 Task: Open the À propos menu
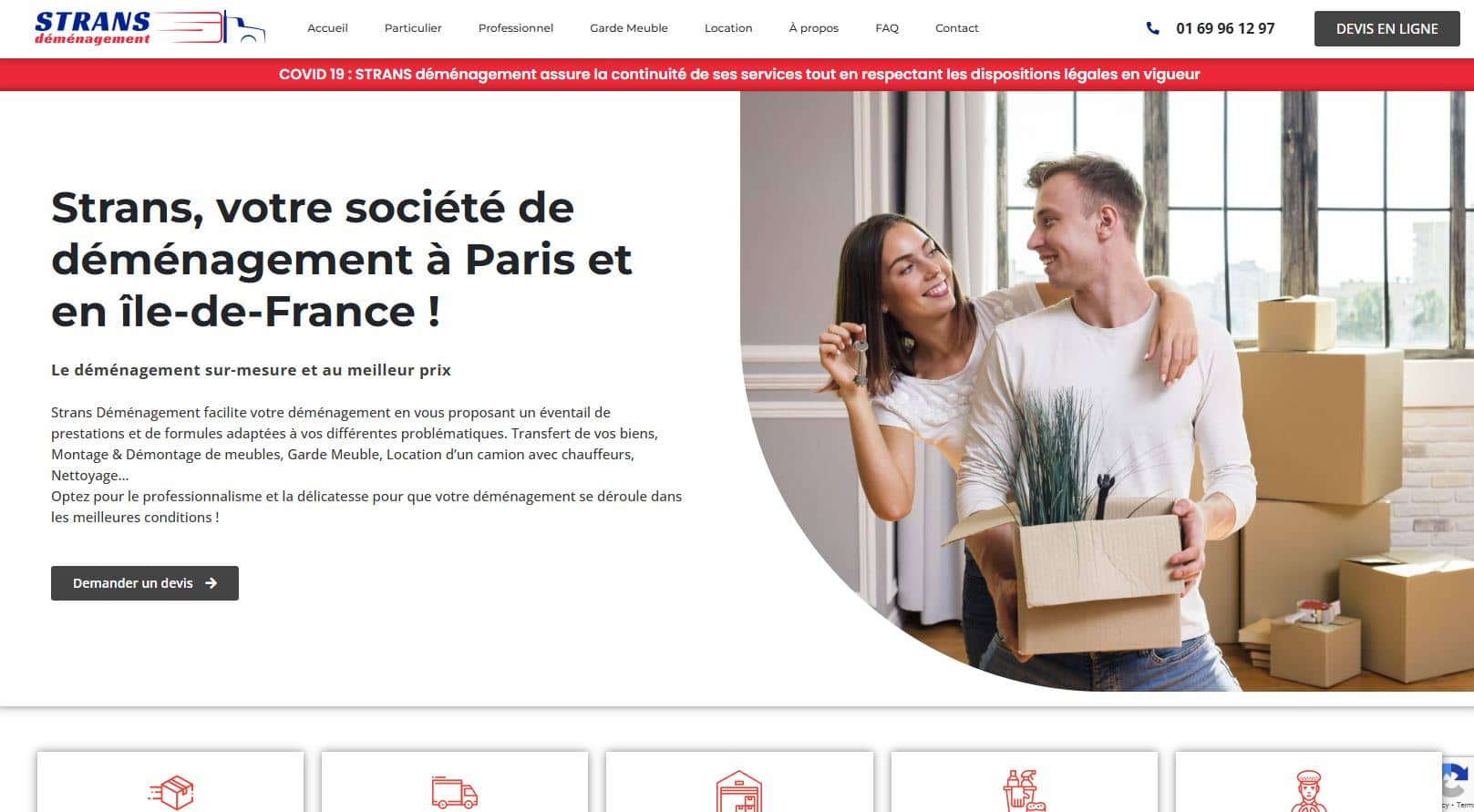814,28
